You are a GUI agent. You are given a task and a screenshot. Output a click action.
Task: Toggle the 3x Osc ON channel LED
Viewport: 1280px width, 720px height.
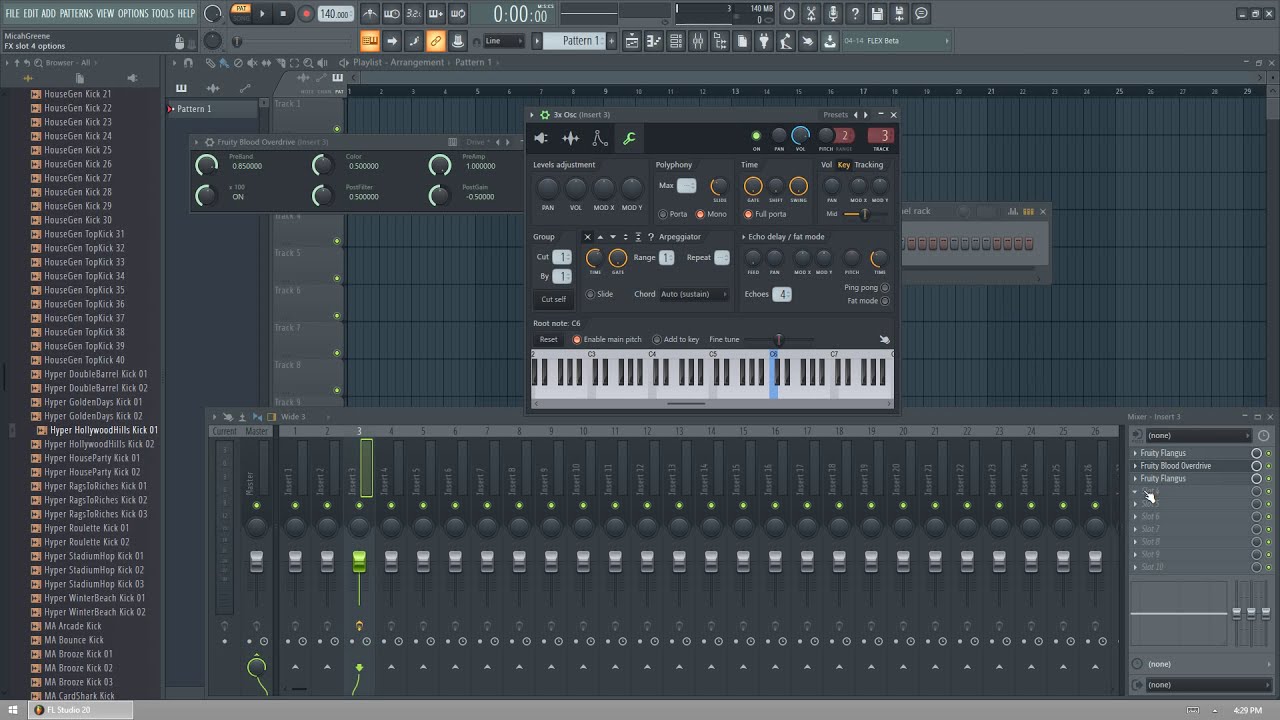pyautogui.click(x=756, y=136)
